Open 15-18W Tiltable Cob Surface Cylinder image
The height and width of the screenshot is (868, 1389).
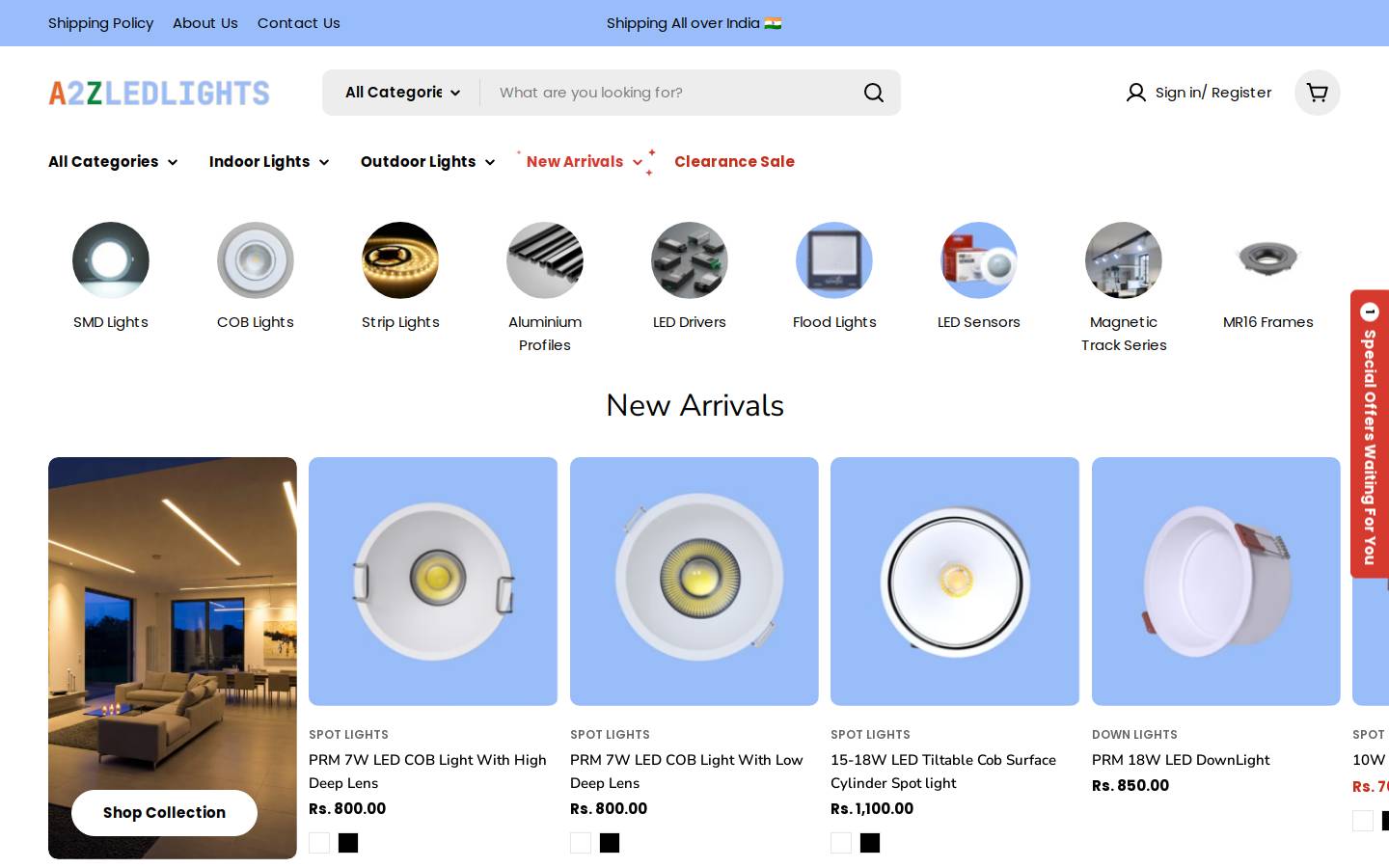click(x=955, y=582)
